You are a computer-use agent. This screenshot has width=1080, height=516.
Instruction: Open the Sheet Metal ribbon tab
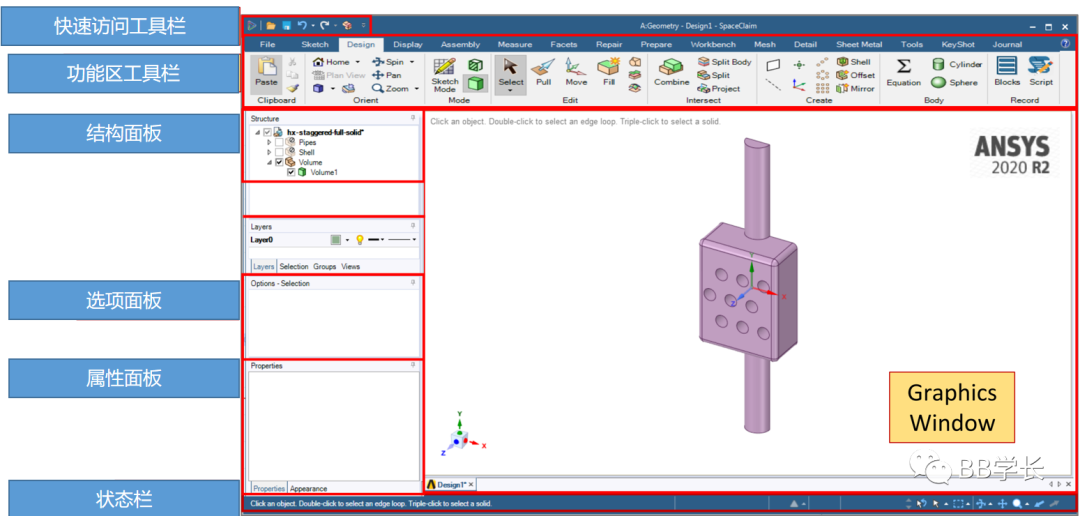[x=859, y=44]
